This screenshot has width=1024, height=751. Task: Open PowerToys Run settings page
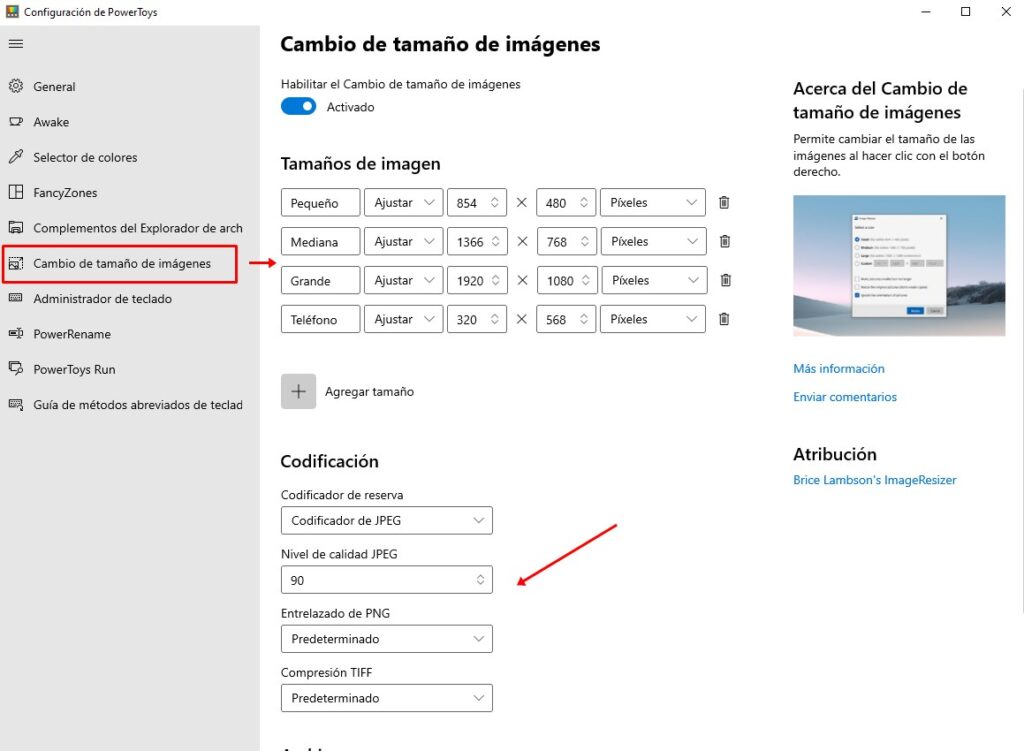74,369
